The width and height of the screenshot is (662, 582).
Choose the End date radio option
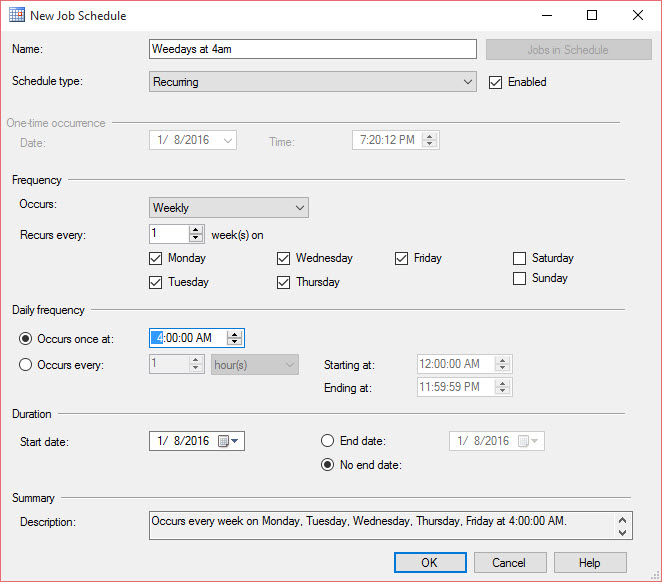pyautogui.click(x=327, y=441)
